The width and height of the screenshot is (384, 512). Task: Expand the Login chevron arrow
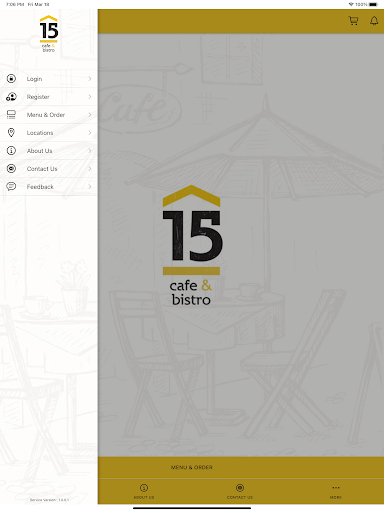click(90, 79)
